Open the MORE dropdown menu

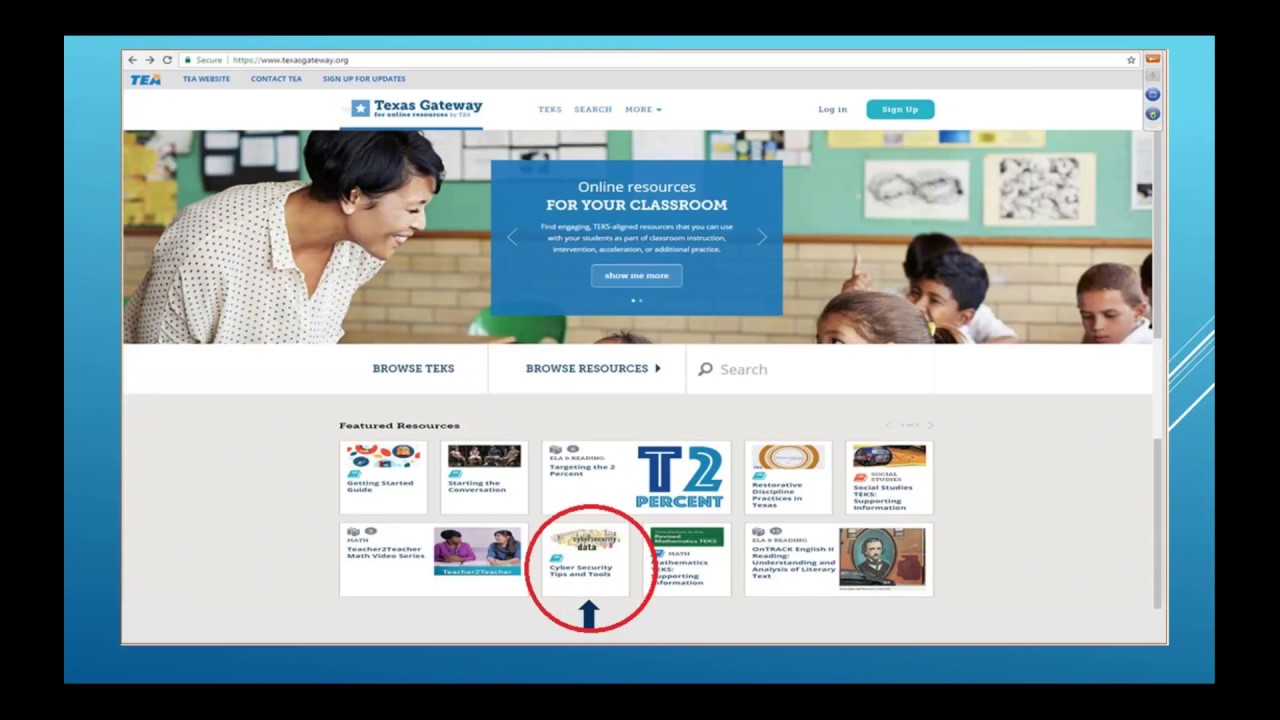pos(643,109)
